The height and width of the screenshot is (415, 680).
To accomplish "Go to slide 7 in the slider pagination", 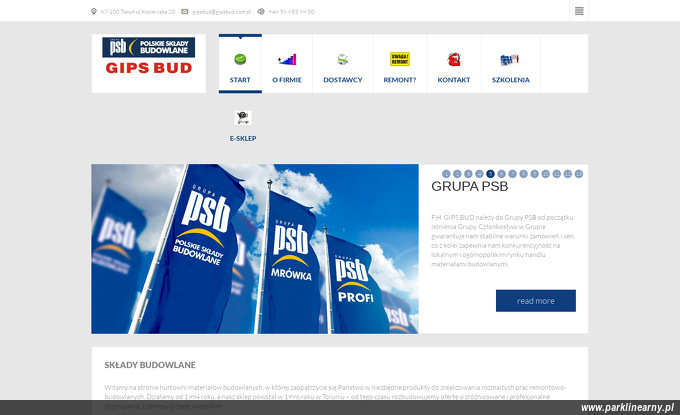I will (512, 174).
